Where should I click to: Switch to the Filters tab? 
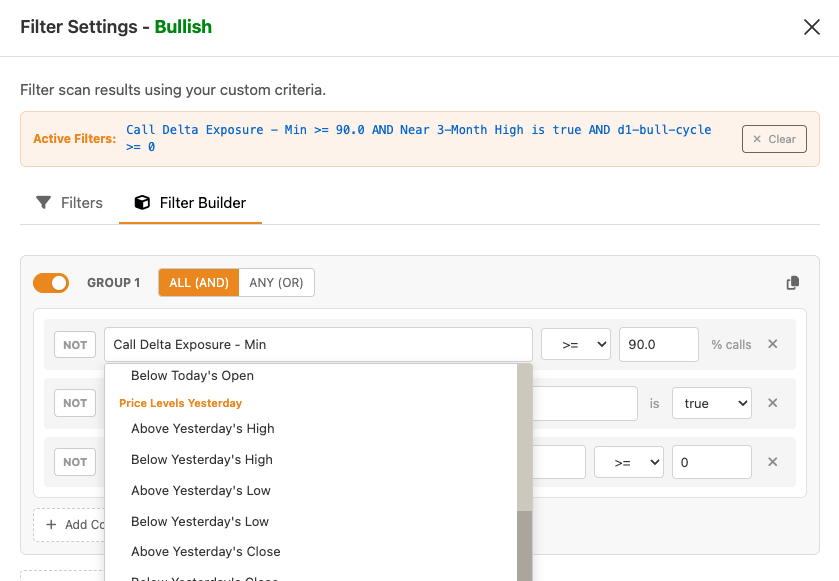(70, 203)
